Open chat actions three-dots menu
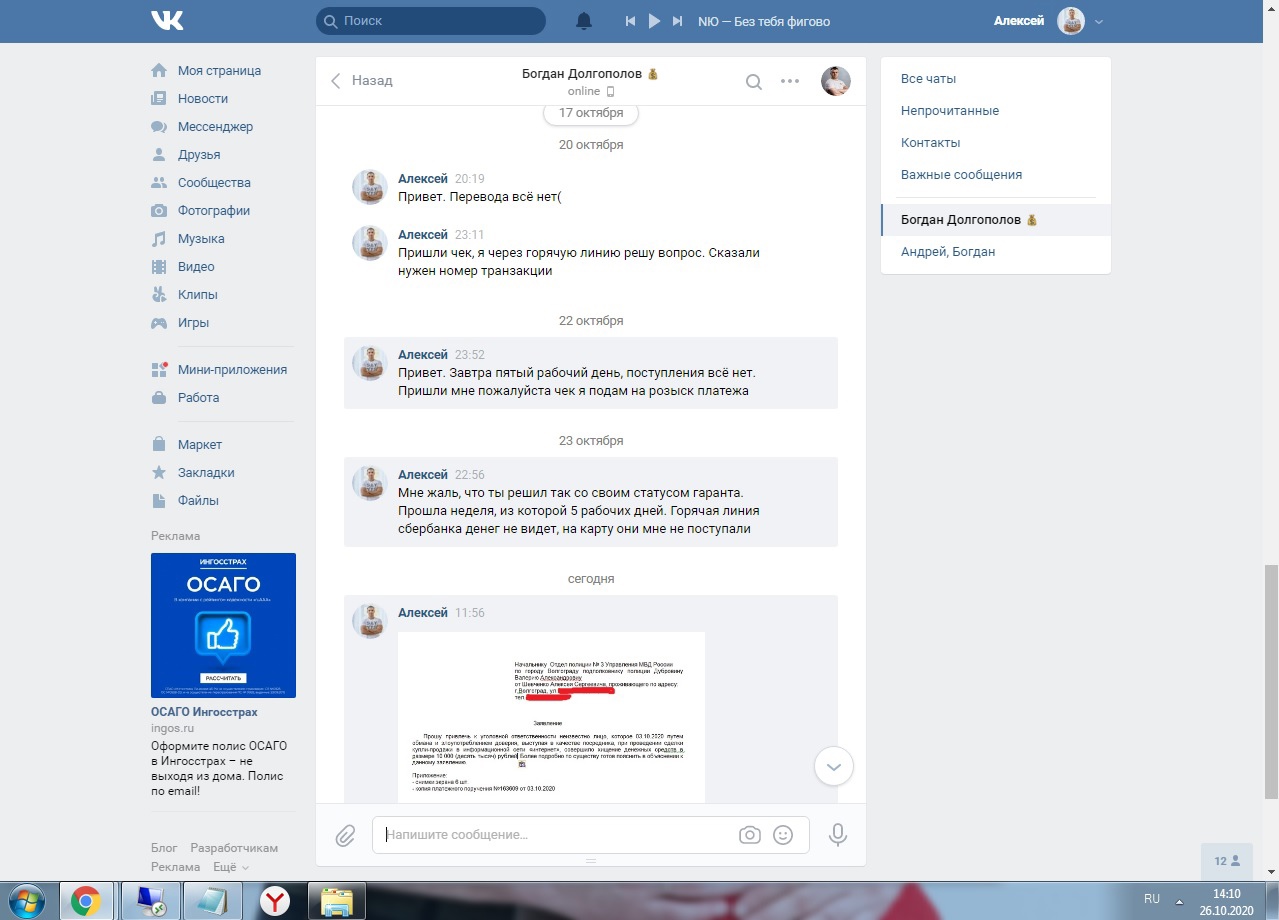 point(790,82)
